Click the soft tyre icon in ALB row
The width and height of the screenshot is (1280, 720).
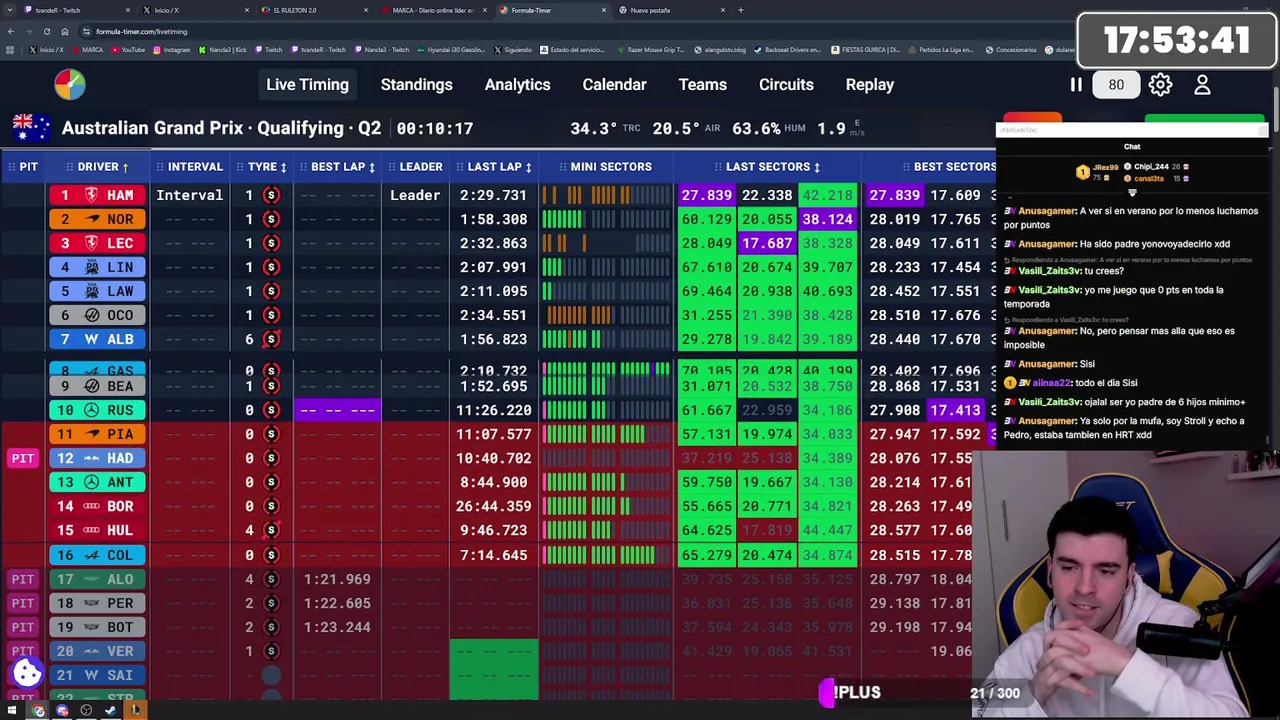(271, 339)
